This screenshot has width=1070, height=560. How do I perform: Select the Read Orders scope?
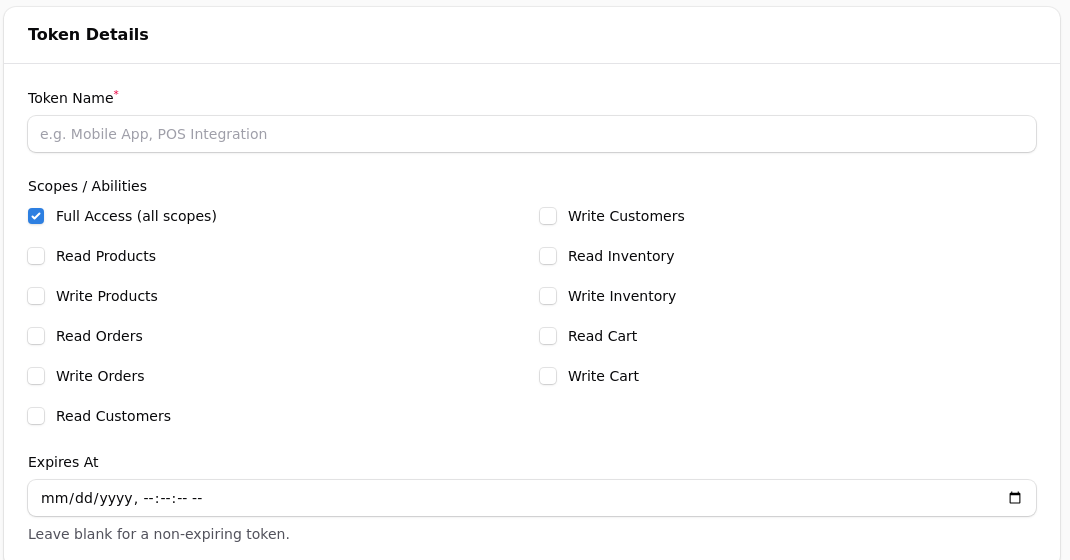(36, 336)
